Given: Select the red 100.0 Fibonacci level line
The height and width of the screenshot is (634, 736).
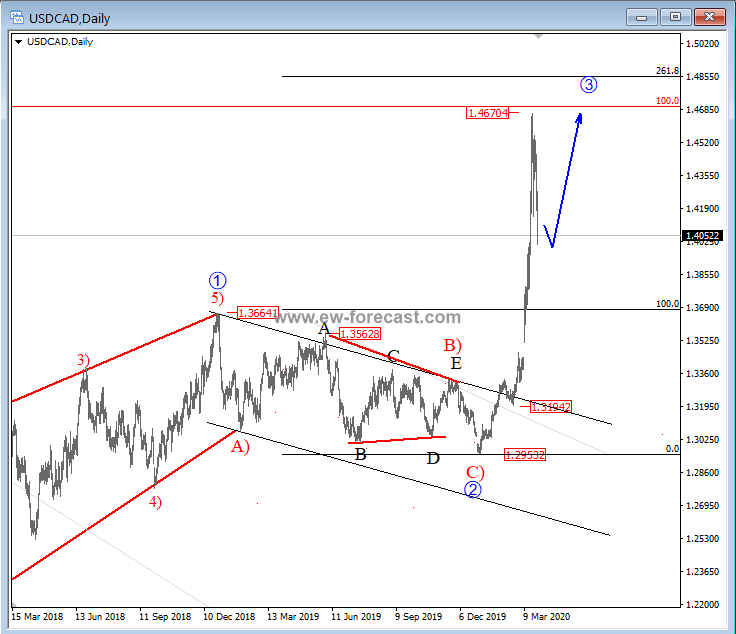Looking at the screenshot, I should [400, 106].
